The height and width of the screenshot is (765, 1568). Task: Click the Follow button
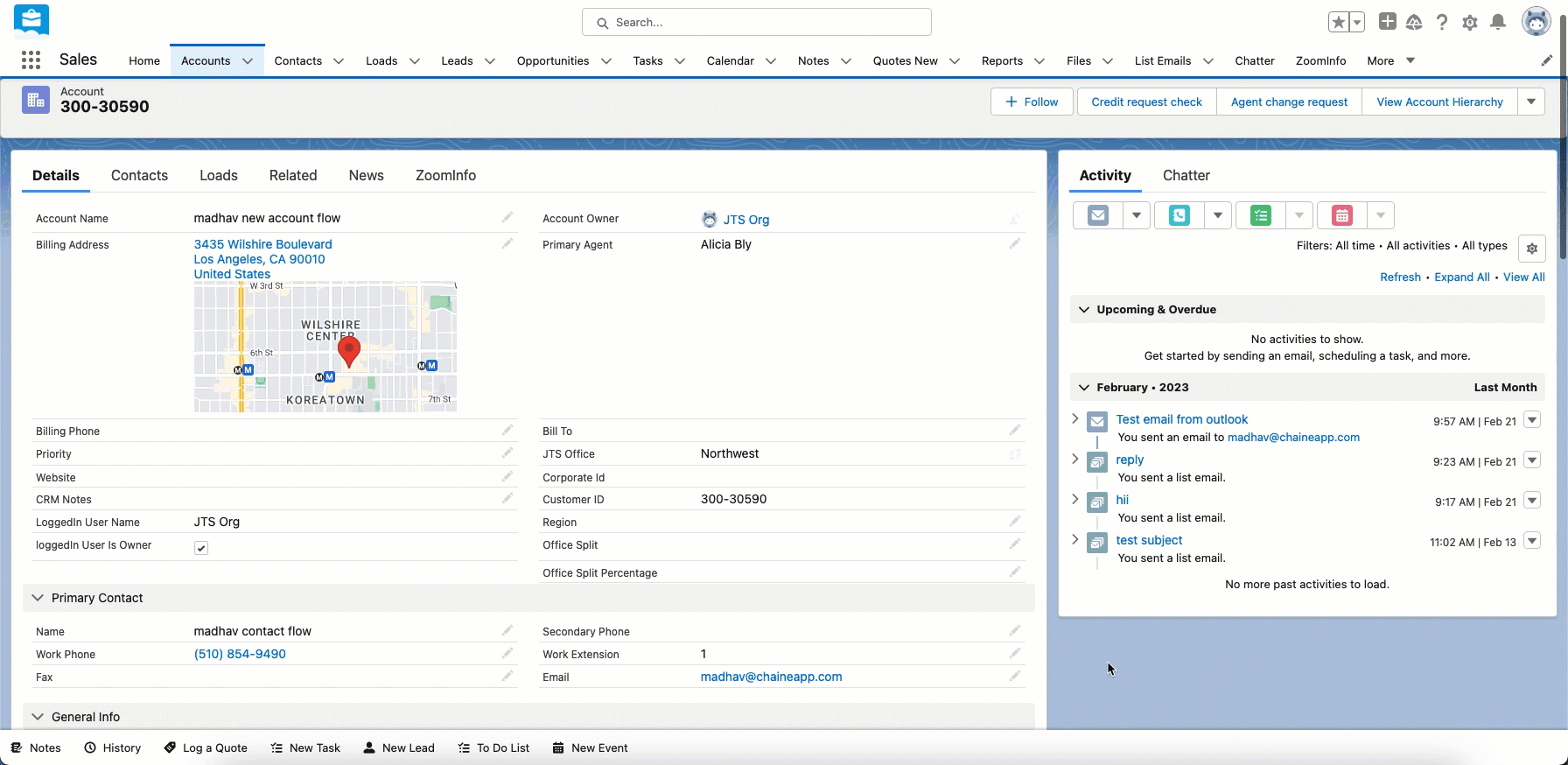(x=1032, y=102)
